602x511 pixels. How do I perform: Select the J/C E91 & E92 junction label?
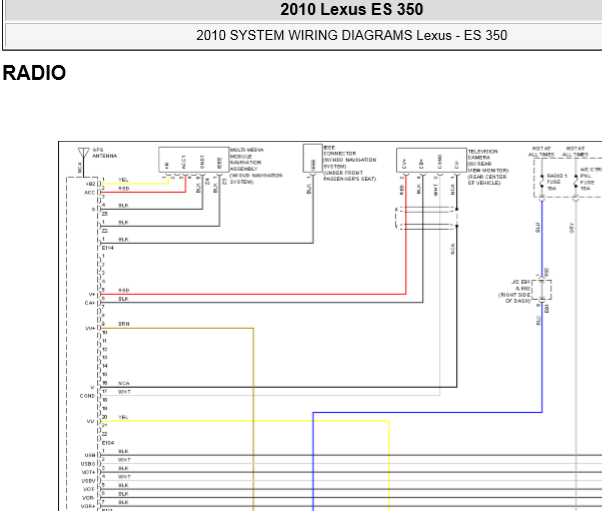tap(514, 291)
